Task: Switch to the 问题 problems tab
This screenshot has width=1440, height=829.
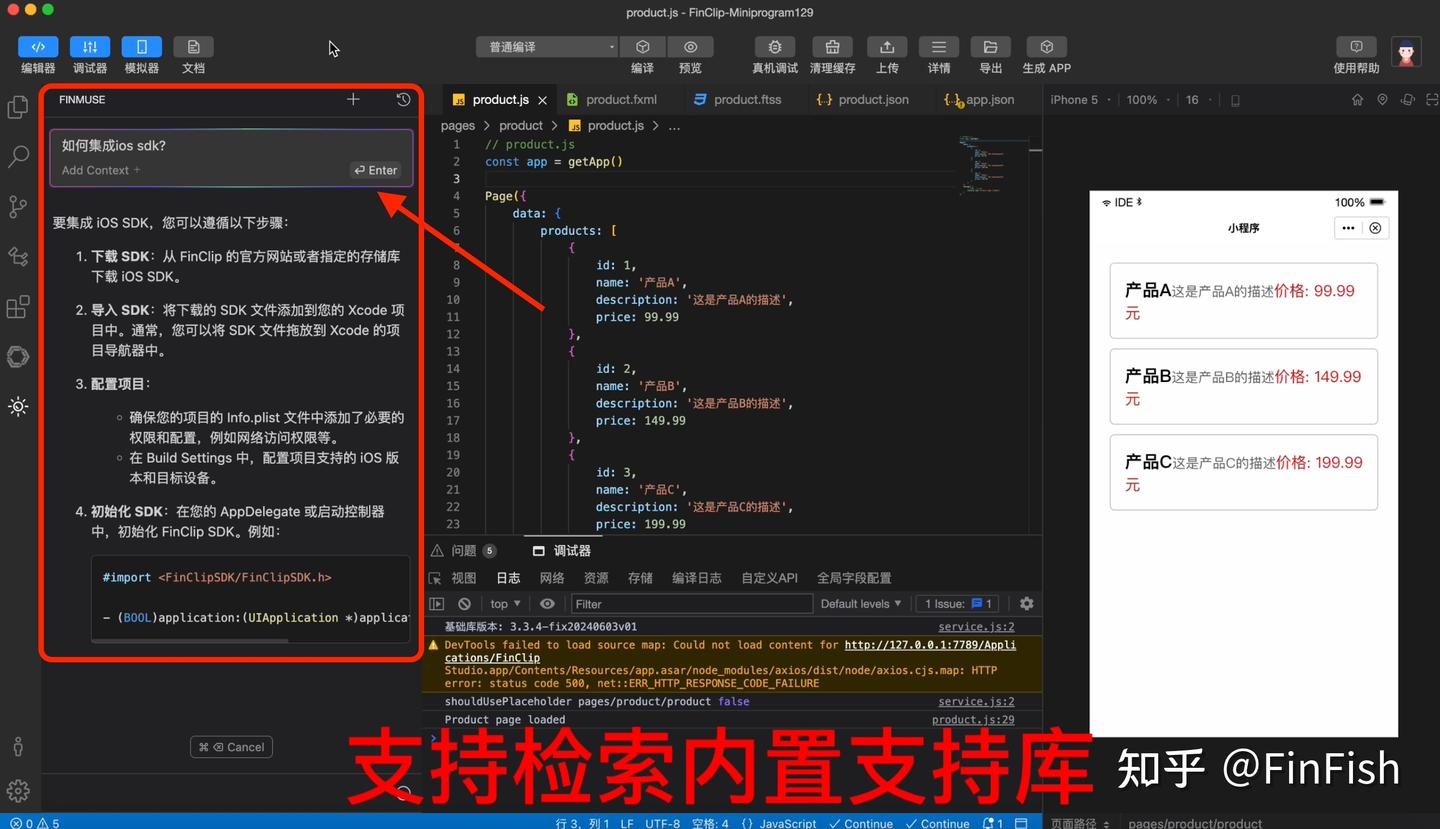Action: pos(464,551)
